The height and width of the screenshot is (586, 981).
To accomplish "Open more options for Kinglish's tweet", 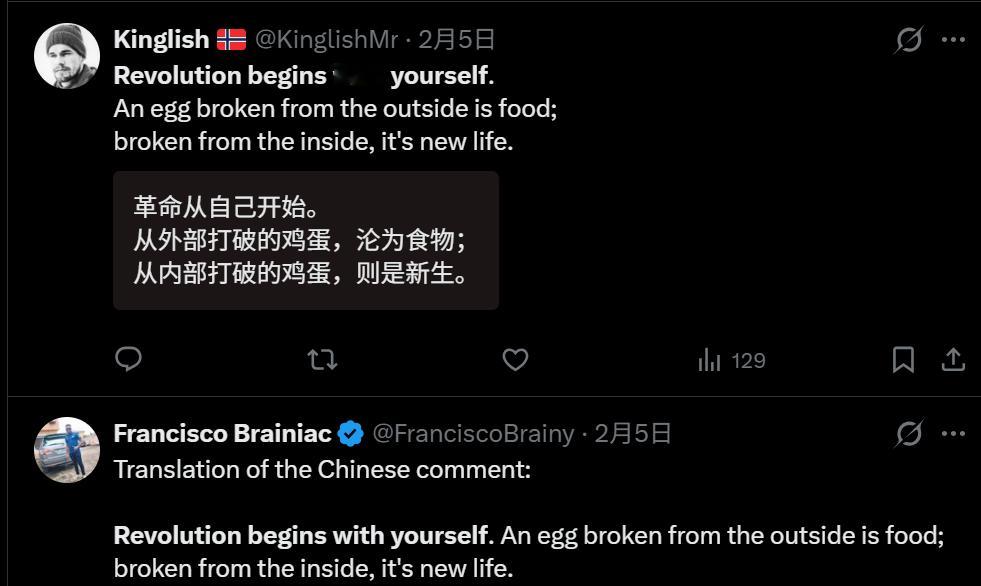I will 953,40.
